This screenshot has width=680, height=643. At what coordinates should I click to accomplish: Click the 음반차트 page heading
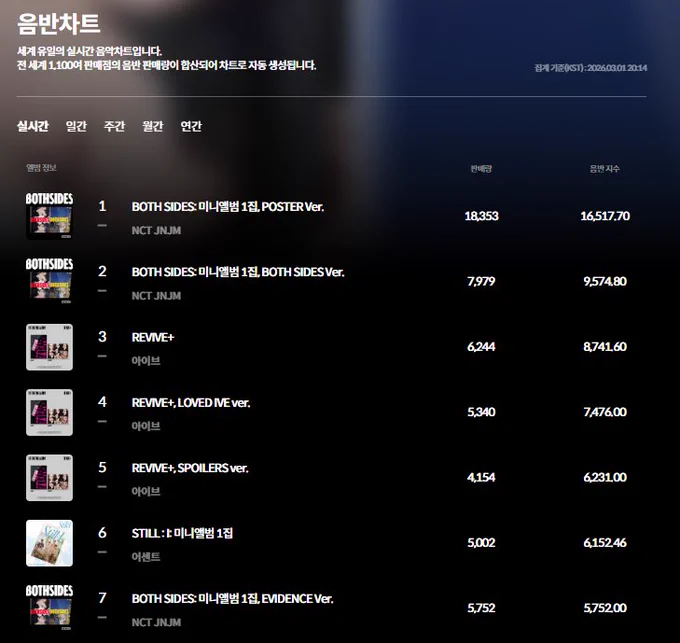[59, 23]
